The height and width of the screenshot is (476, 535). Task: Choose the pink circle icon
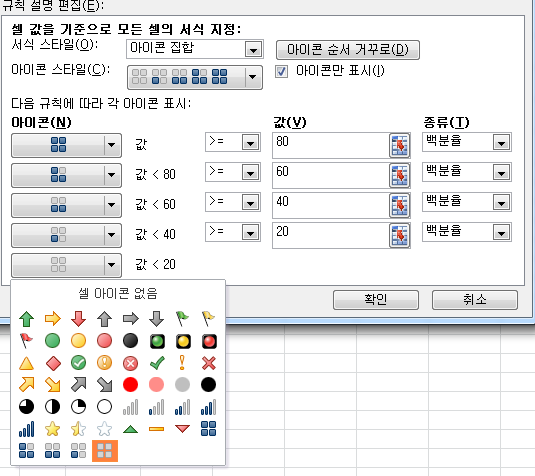157,385
